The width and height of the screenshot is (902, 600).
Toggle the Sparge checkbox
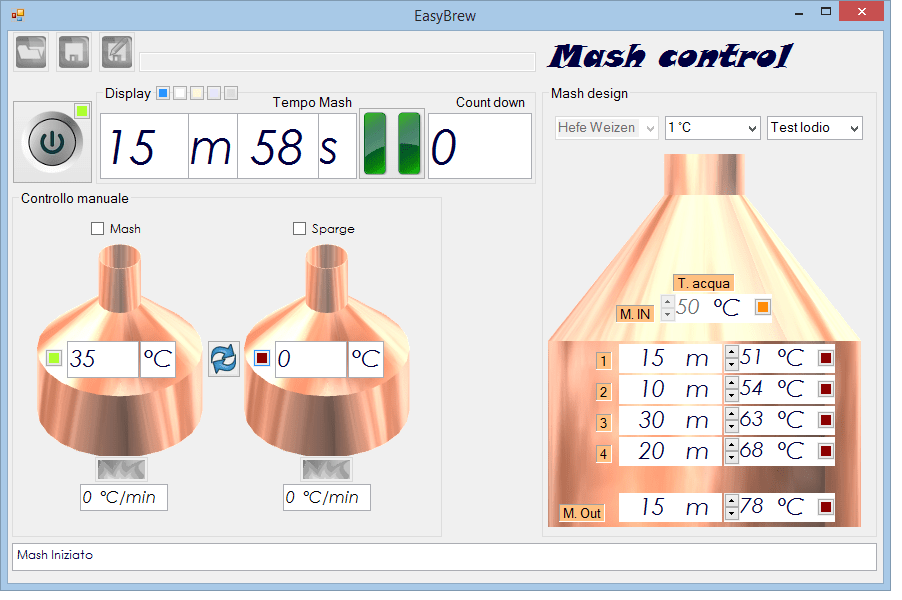pyautogui.click(x=299, y=229)
